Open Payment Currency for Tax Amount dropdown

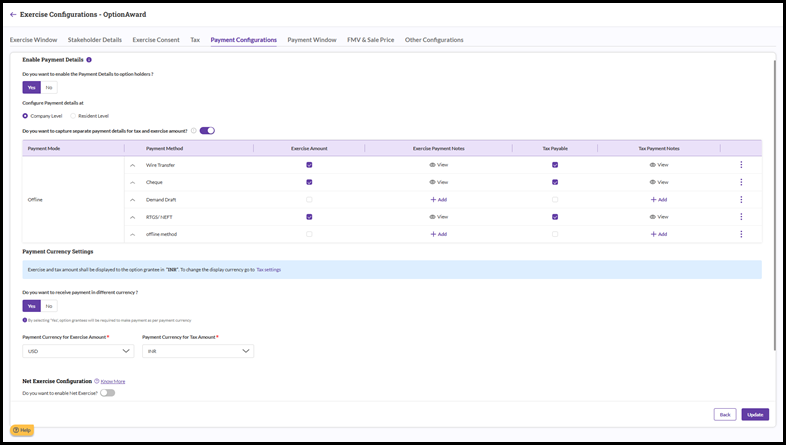tap(198, 351)
